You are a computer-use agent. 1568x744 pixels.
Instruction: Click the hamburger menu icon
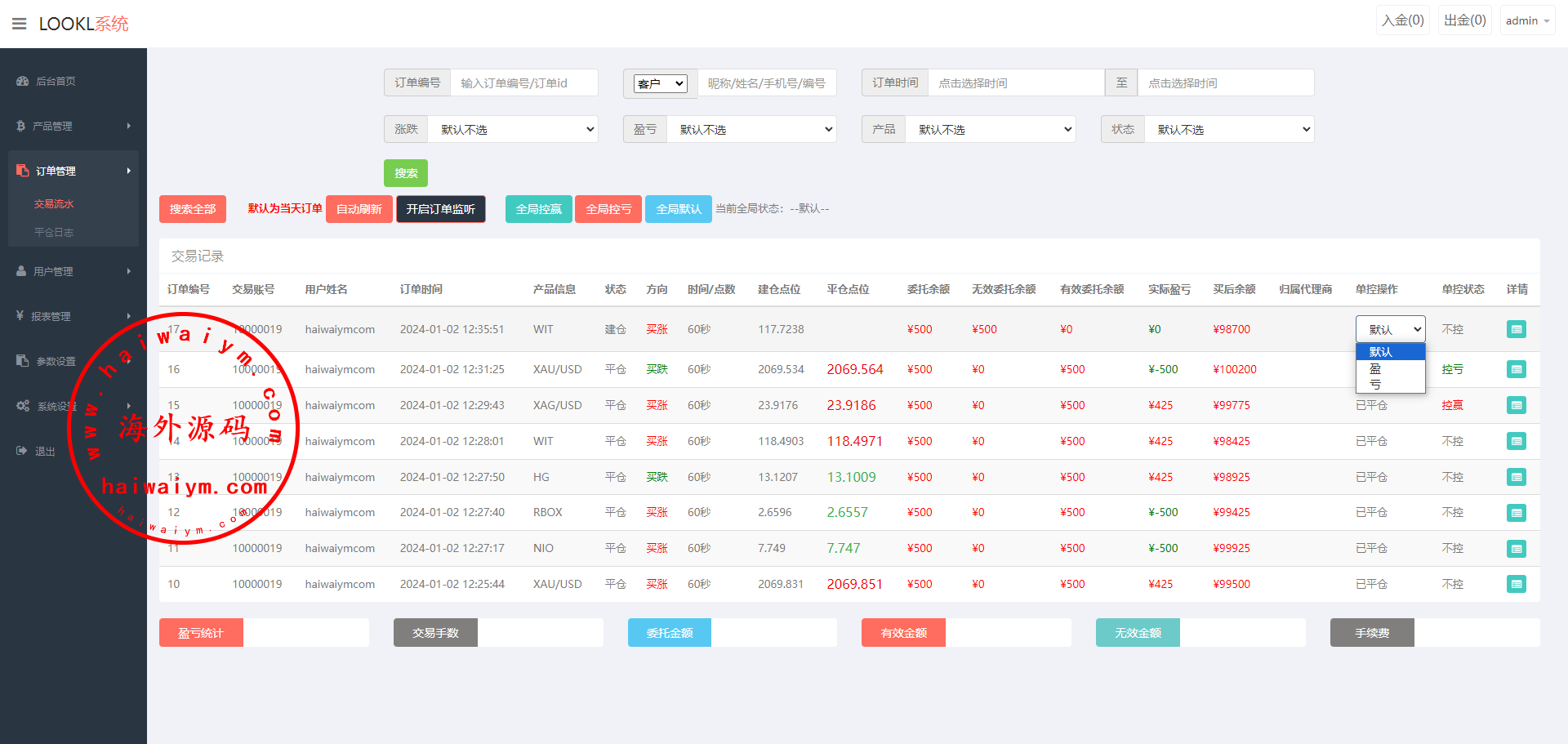20,24
